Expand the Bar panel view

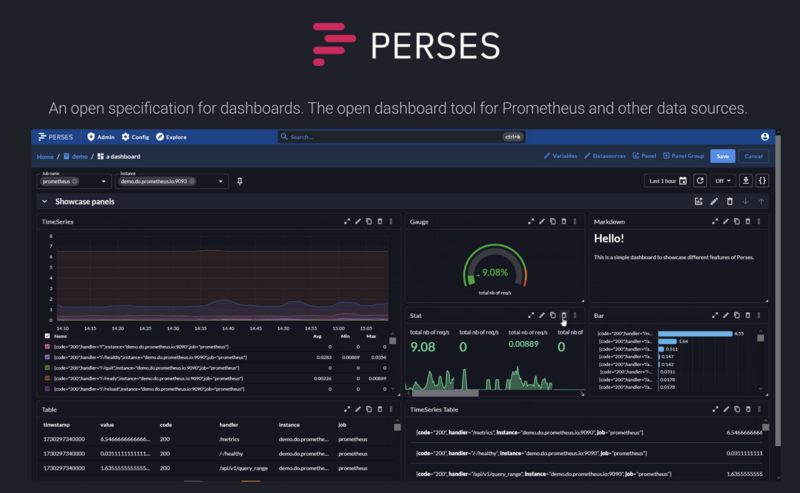[715, 315]
